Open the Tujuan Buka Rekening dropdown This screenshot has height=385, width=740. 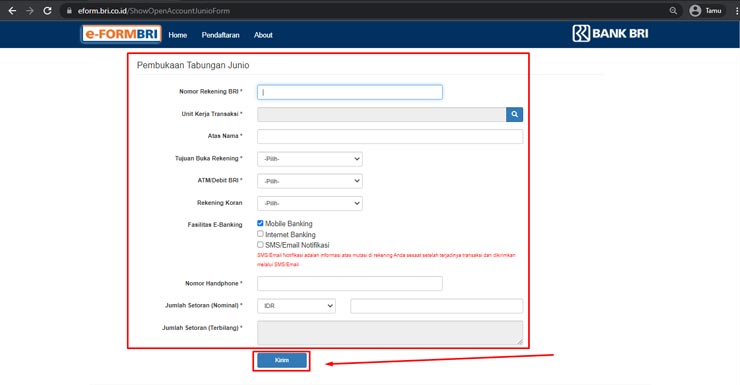coord(310,159)
